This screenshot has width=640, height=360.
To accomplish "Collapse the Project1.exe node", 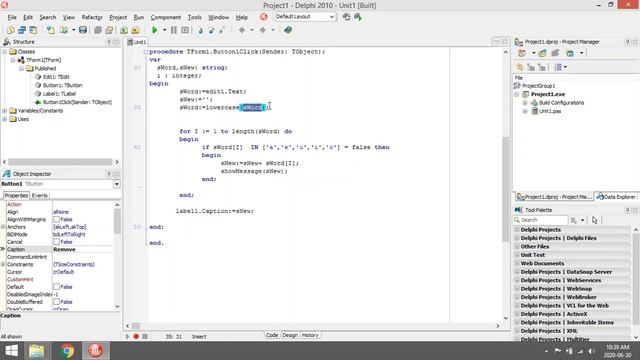I will click(517, 94).
